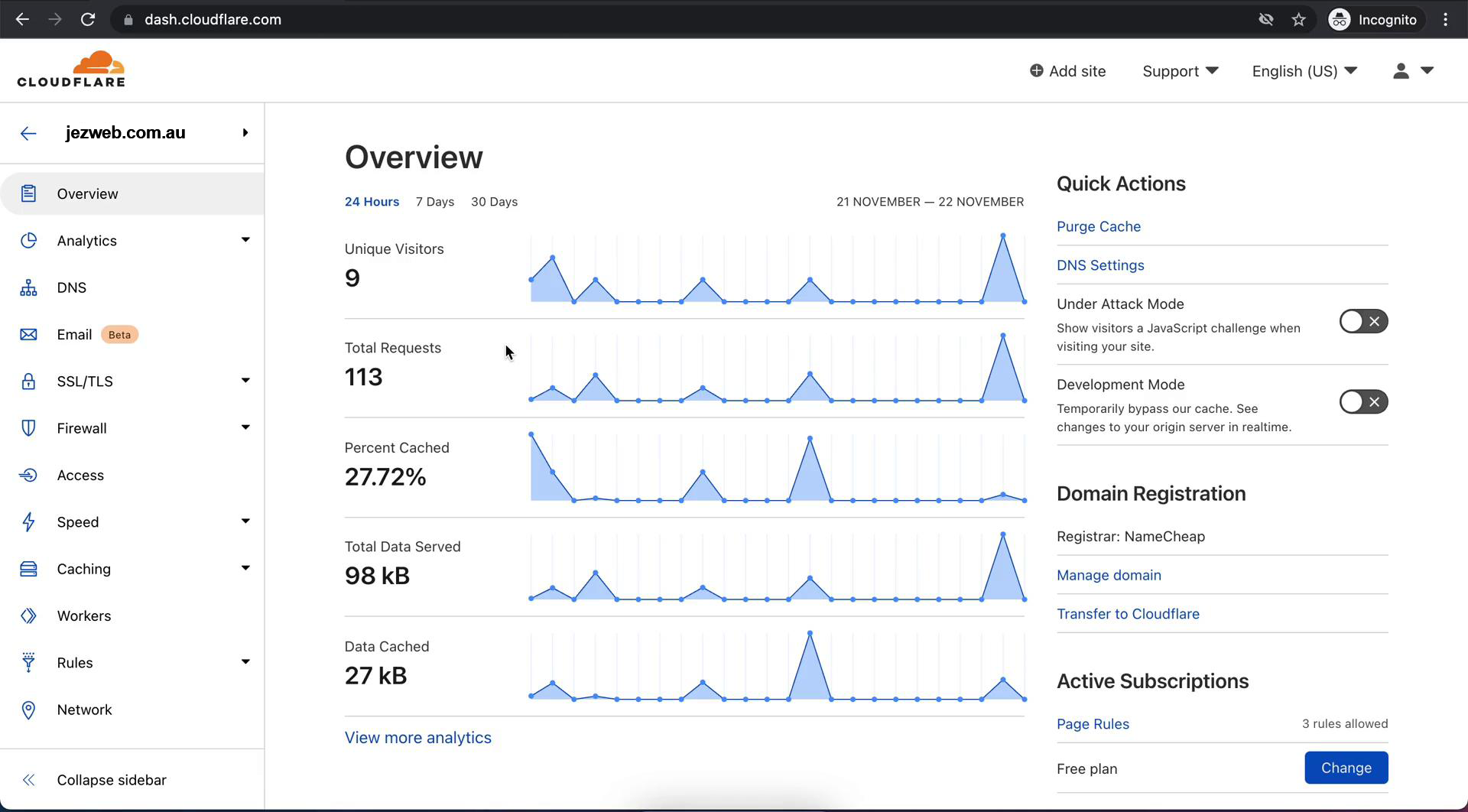Click Collapse sidebar label

pyautogui.click(x=112, y=780)
